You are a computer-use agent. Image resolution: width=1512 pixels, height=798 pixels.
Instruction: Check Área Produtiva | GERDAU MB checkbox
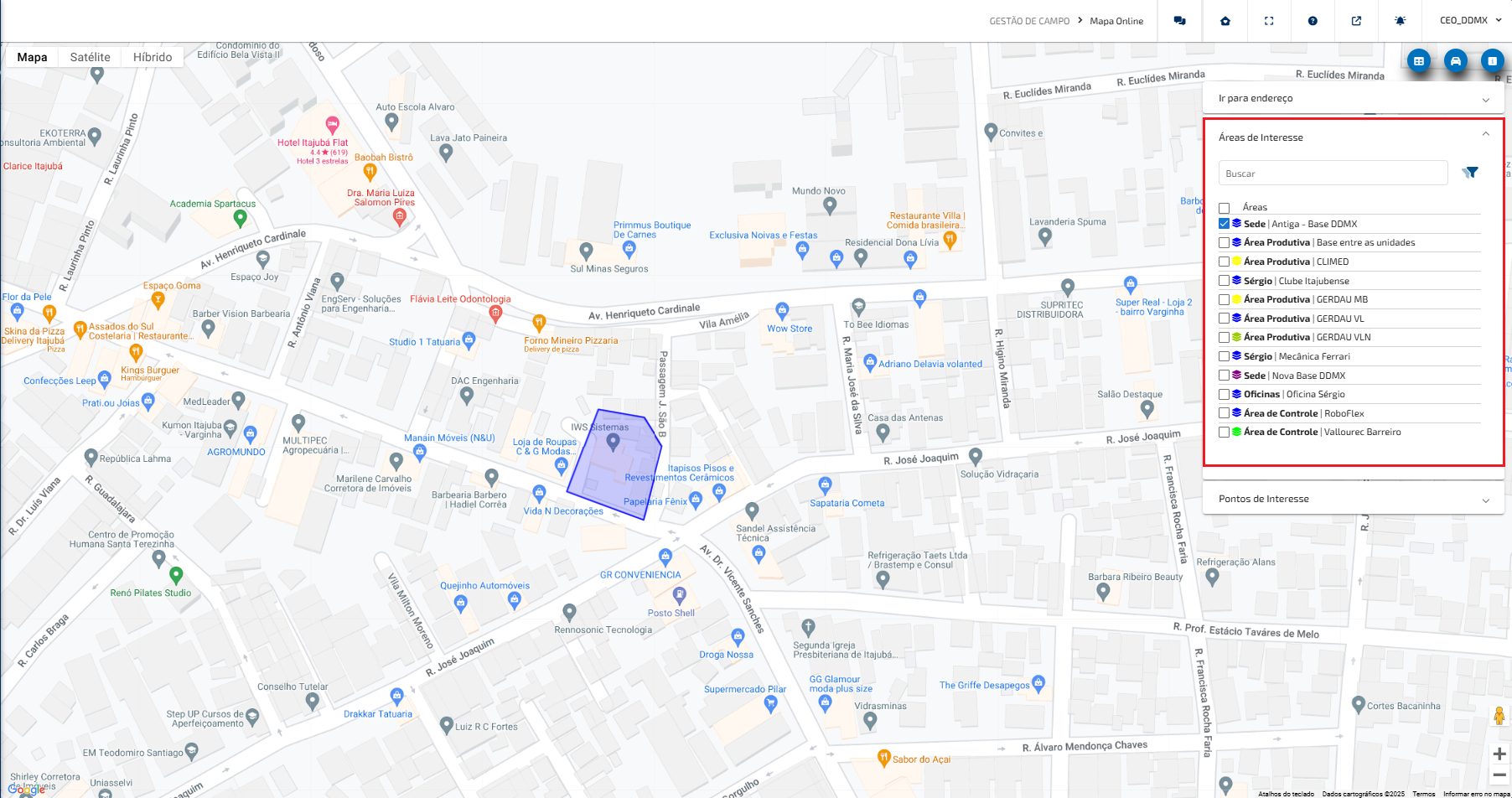1224,299
